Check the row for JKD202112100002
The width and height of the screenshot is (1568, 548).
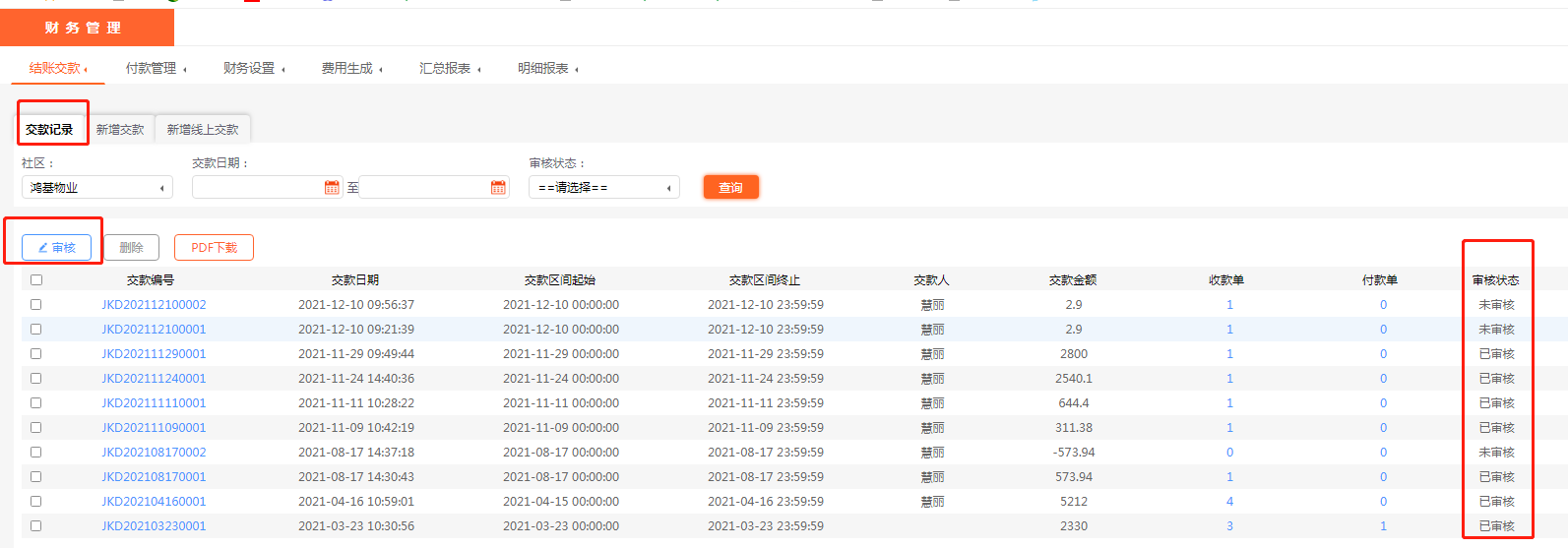point(36,305)
